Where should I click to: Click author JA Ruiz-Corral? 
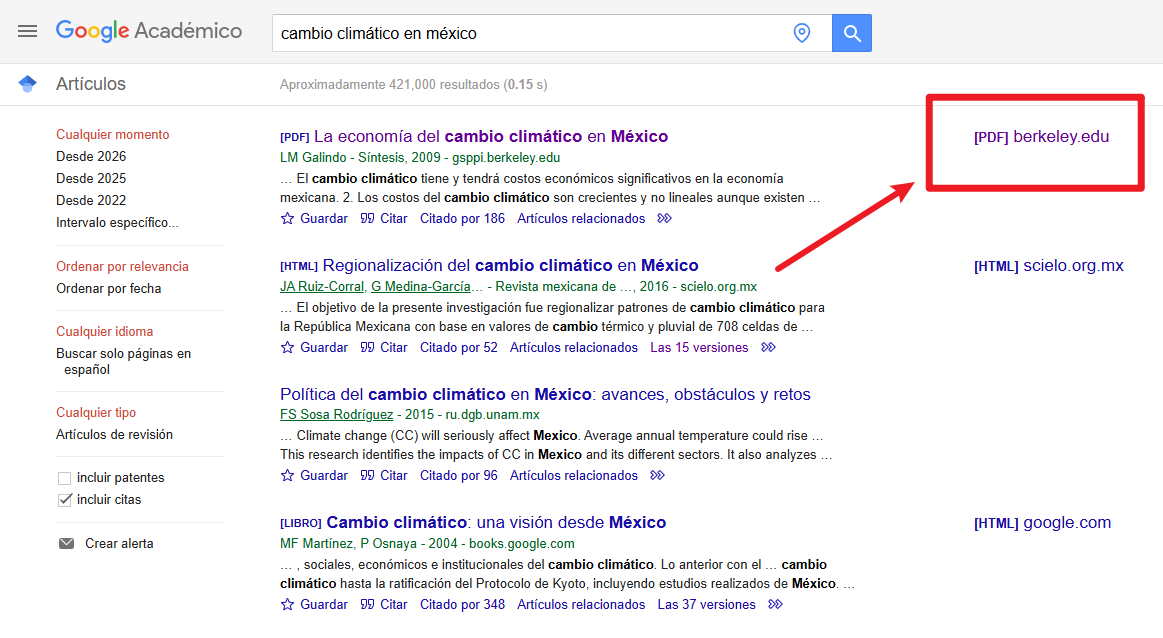click(322, 286)
